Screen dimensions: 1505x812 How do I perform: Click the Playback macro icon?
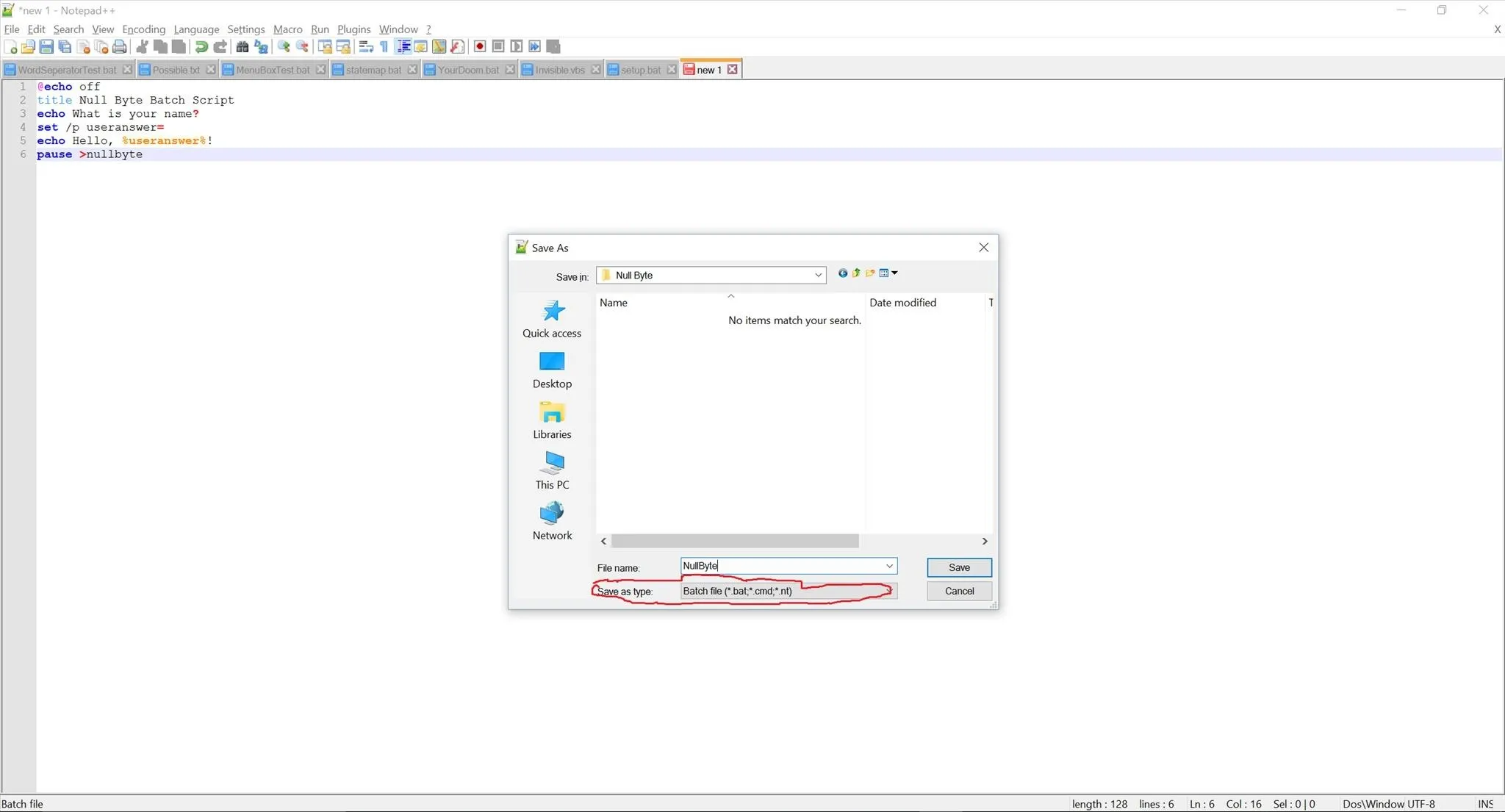coord(517,47)
